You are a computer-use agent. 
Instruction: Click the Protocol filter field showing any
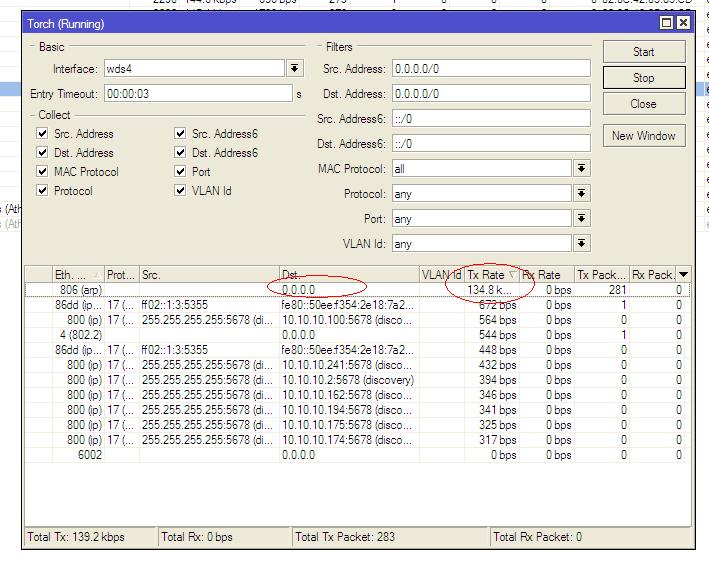tap(482, 194)
